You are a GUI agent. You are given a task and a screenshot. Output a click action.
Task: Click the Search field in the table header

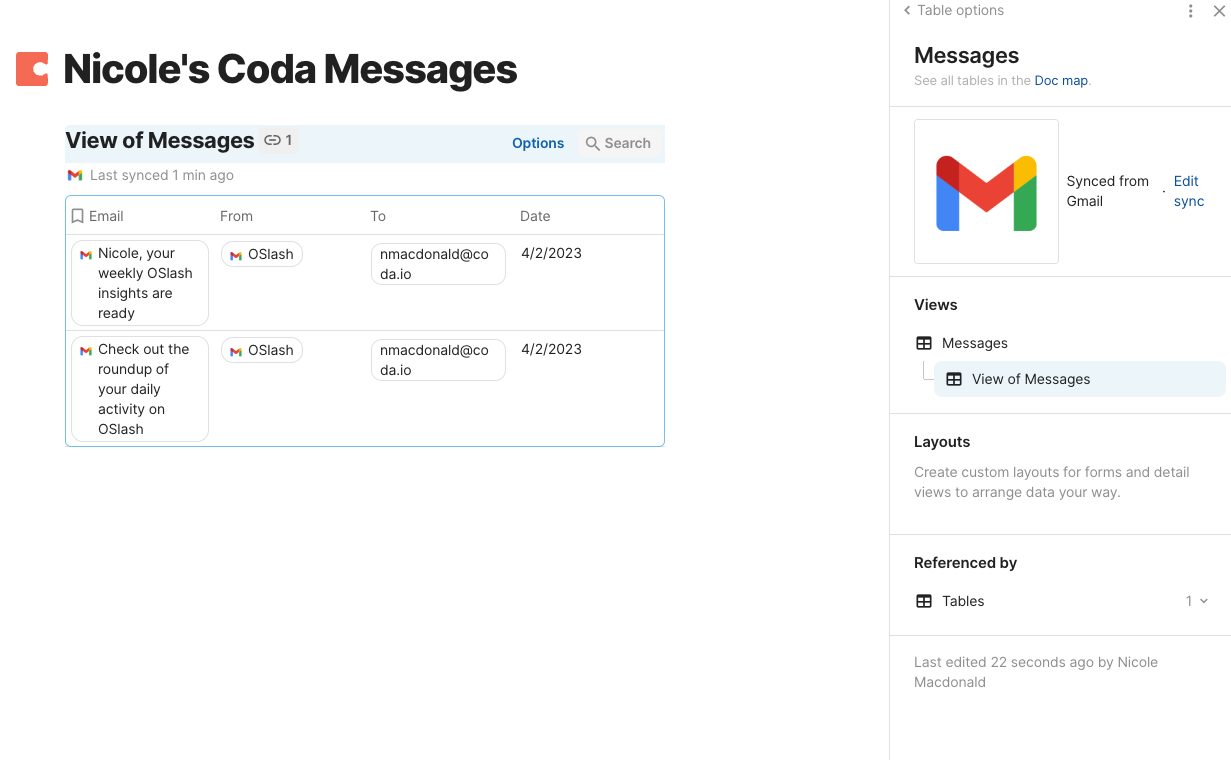pos(618,143)
